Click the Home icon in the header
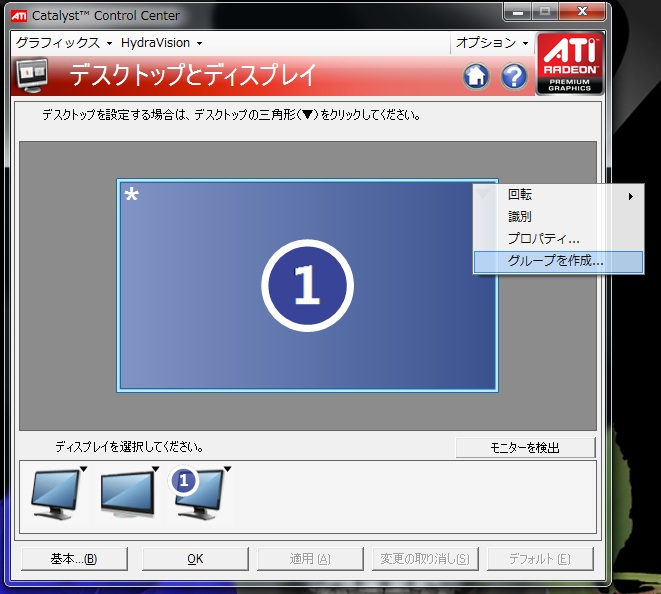Image resolution: width=661 pixels, height=594 pixels. pos(477,76)
